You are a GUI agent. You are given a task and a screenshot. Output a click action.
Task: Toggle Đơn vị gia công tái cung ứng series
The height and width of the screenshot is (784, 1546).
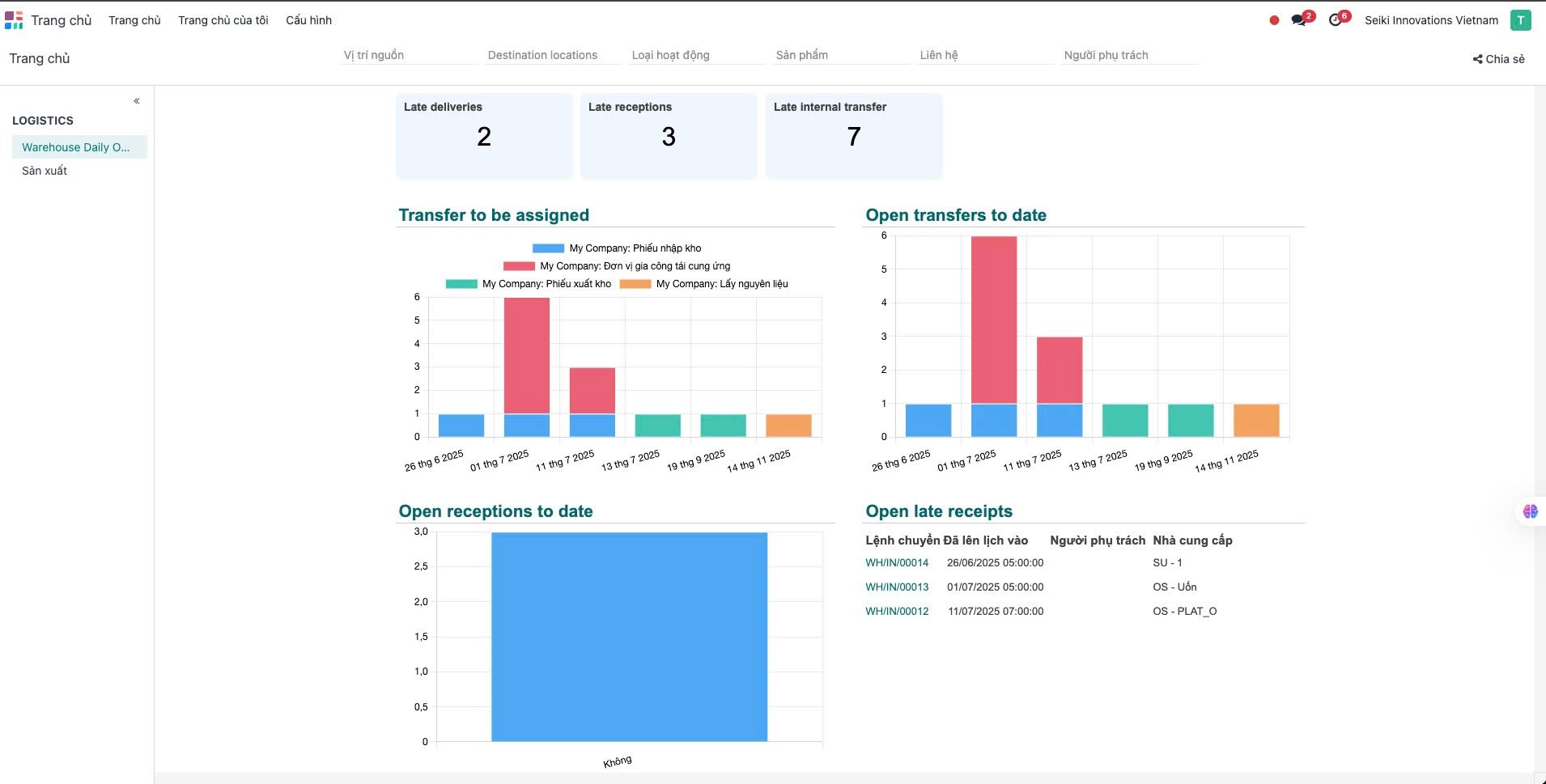click(x=519, y=266)
